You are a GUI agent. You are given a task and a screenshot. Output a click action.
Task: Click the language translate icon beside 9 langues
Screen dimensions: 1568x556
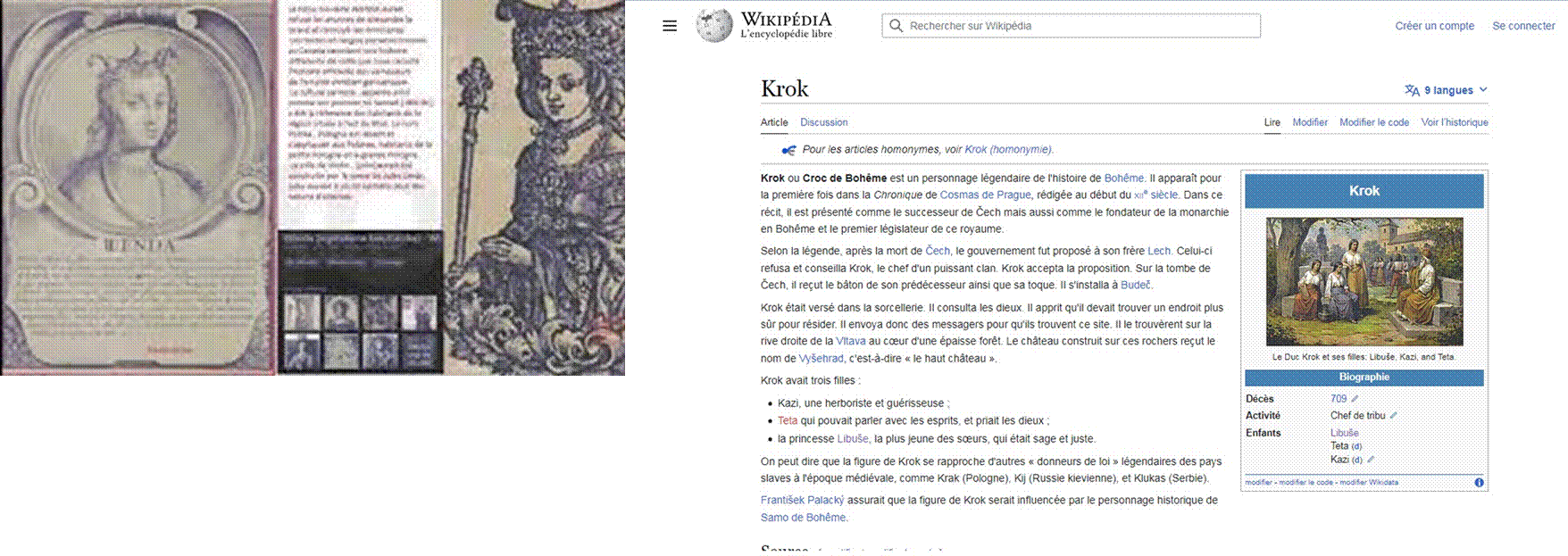point(1412,90)
